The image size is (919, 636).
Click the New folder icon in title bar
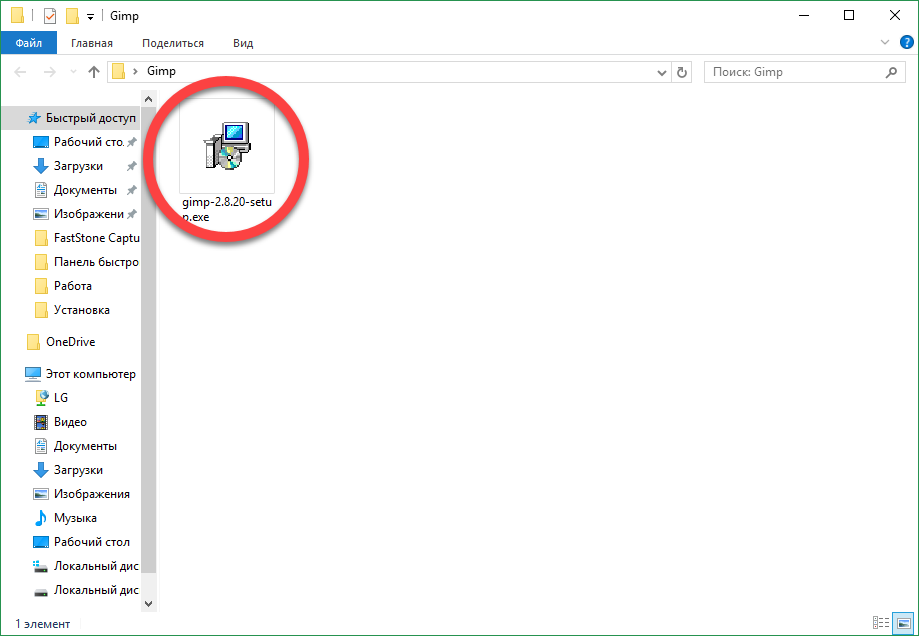click(72, 16)
